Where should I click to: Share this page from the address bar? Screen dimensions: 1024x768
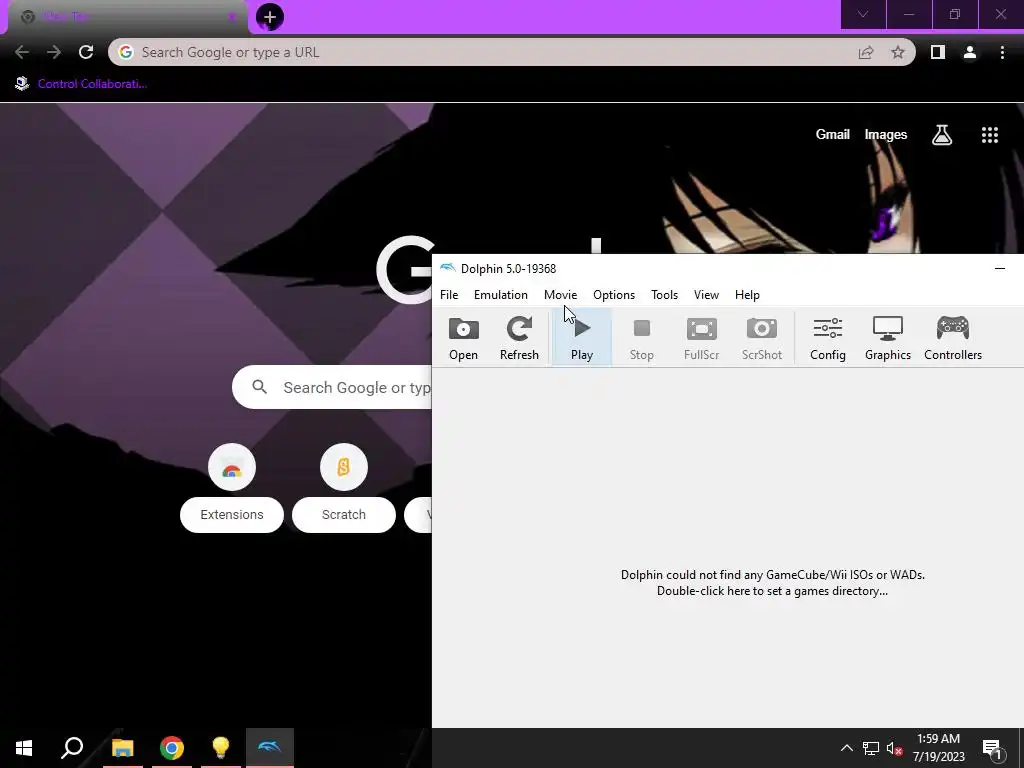866,52
